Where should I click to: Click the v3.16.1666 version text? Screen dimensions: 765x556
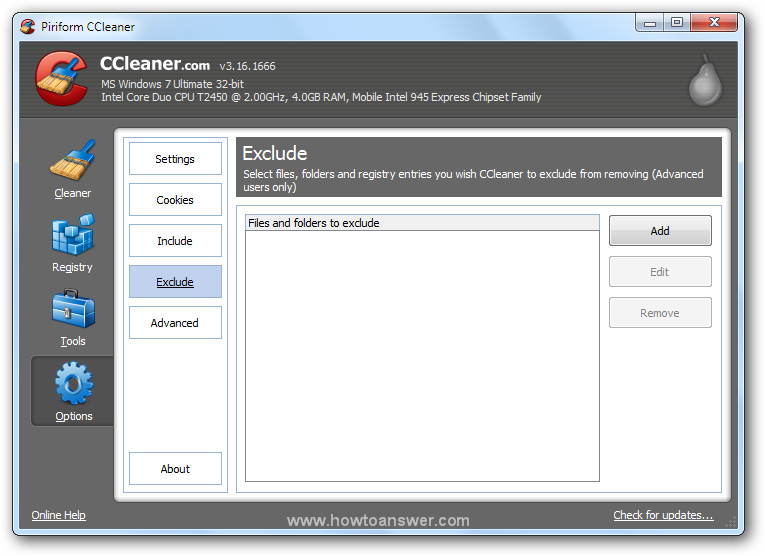(247, 66)
